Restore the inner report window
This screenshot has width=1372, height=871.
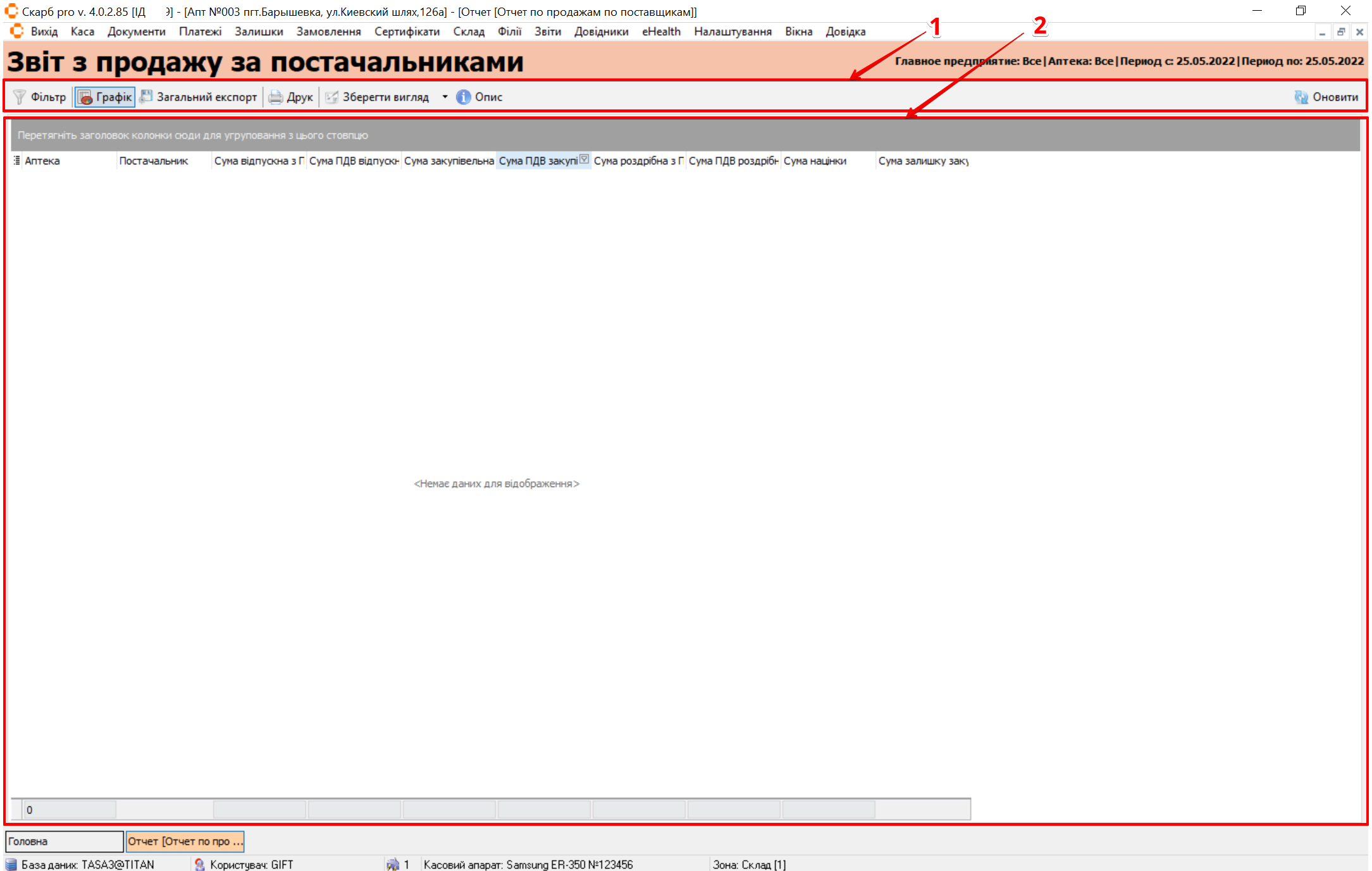(1340, 32)
